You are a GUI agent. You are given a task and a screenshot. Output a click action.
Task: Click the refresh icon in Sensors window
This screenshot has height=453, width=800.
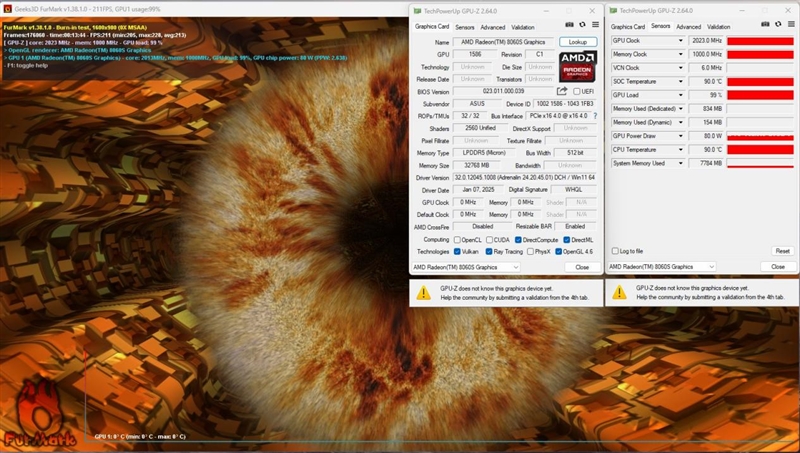click(778, 24)
